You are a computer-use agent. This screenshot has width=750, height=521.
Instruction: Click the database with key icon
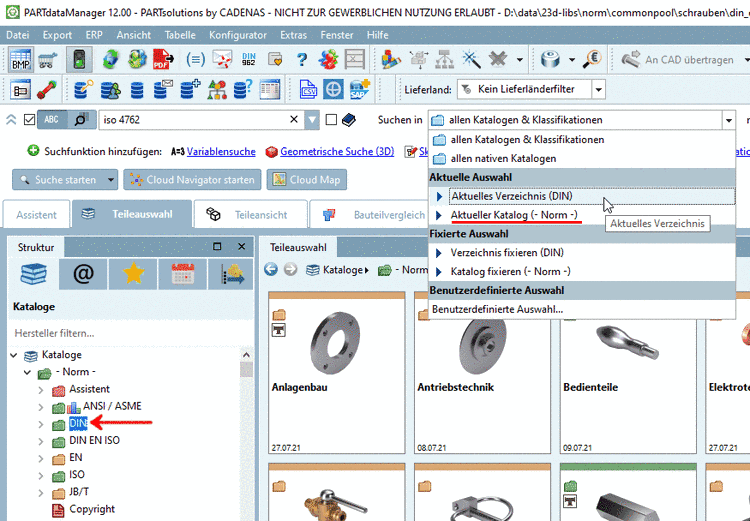pos(83,90)
